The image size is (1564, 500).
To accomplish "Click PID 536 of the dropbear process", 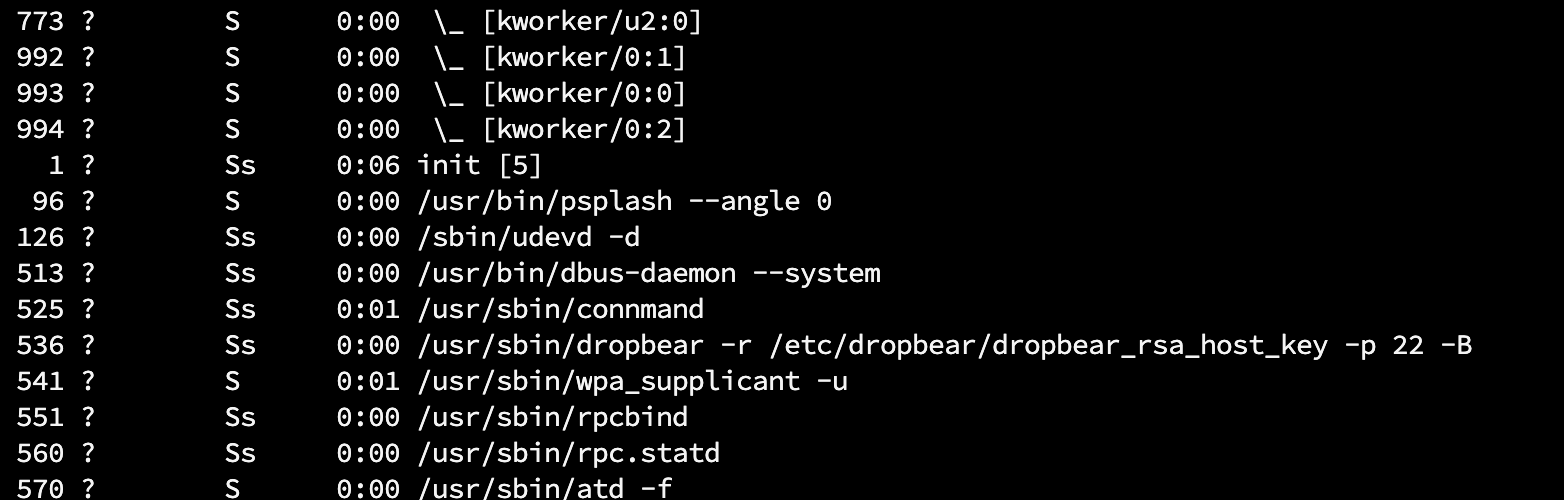I will [x=40, y=345].
